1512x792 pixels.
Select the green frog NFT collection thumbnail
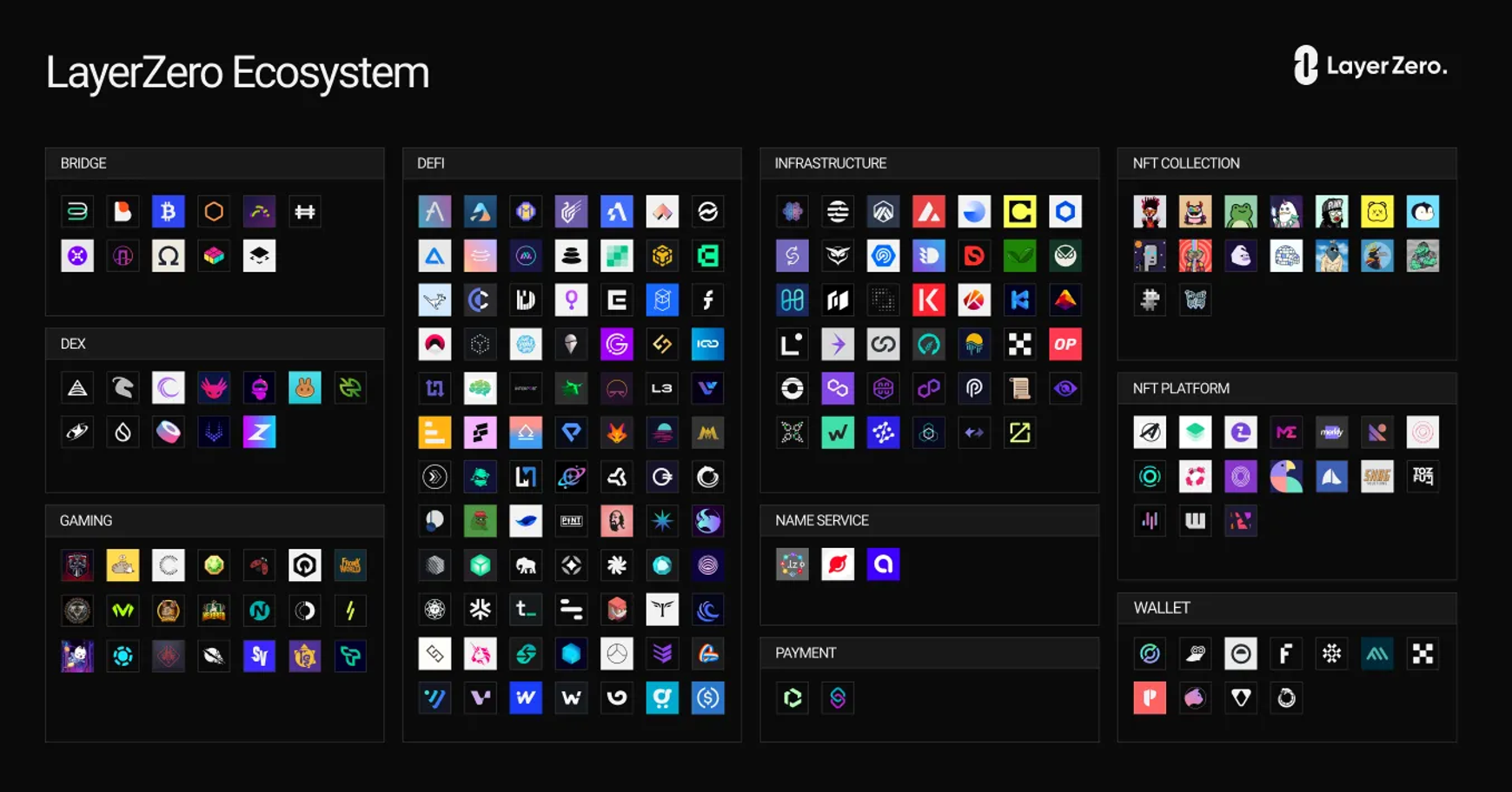pos(1240,211)
